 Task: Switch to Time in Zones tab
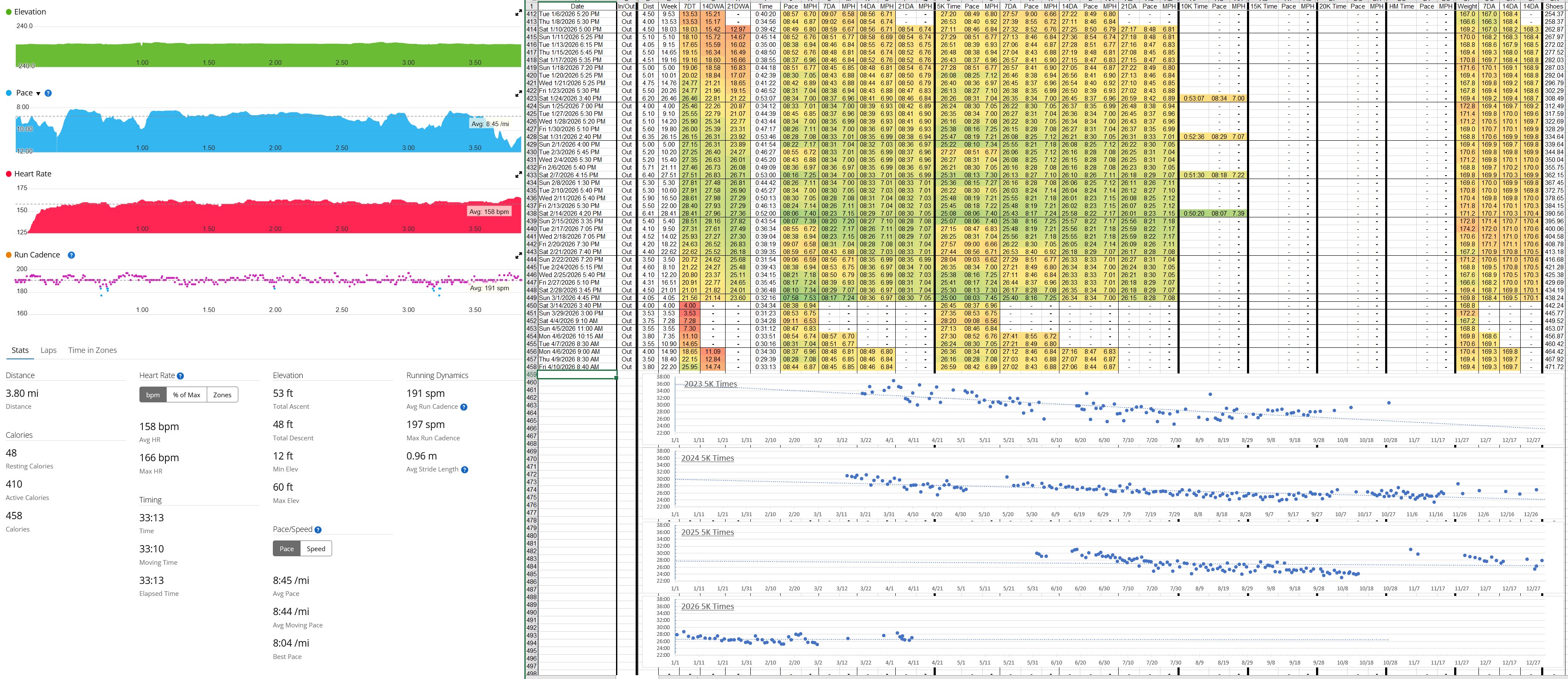[x=93, y=350]
